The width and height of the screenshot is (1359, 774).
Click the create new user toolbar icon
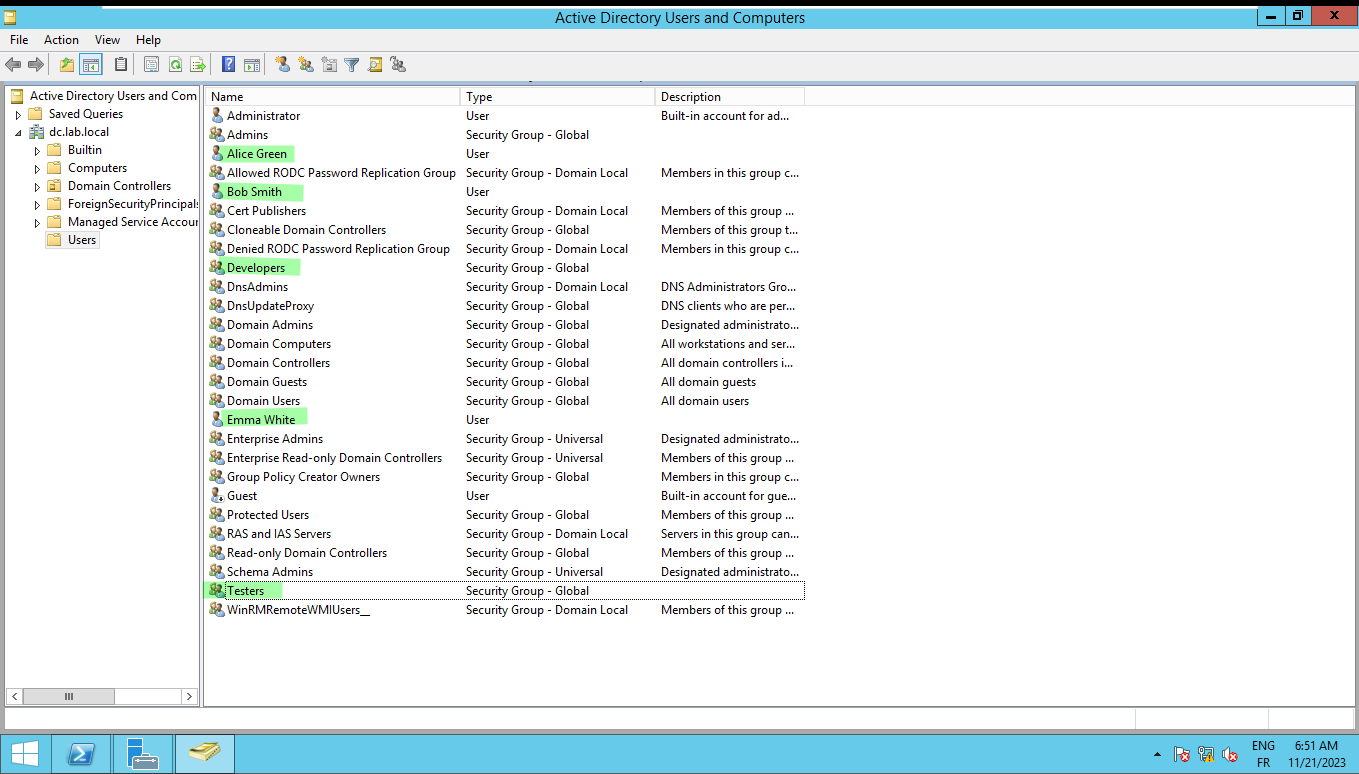coord(283,65)
